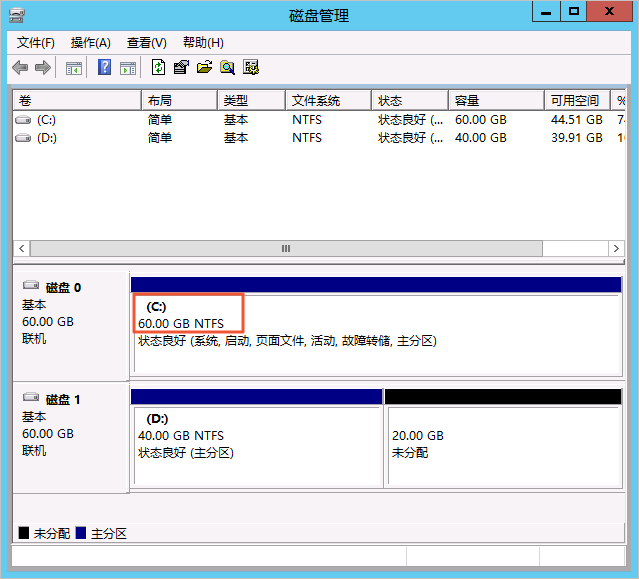
Task: Sort by the 布局 column header
Action: coord(179,100)
